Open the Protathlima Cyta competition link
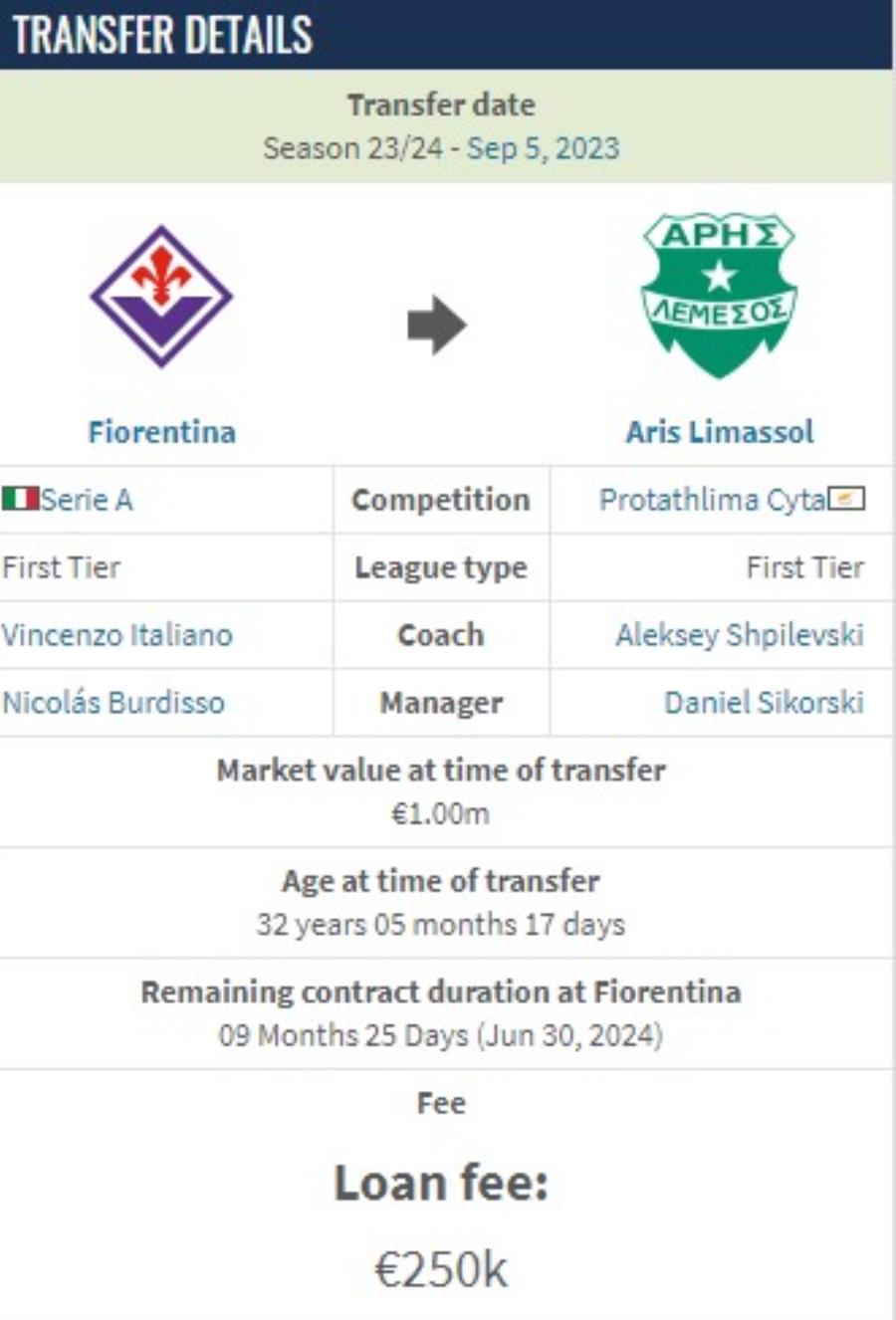This screenshot has width=896, height=1320. coord(713,499)
